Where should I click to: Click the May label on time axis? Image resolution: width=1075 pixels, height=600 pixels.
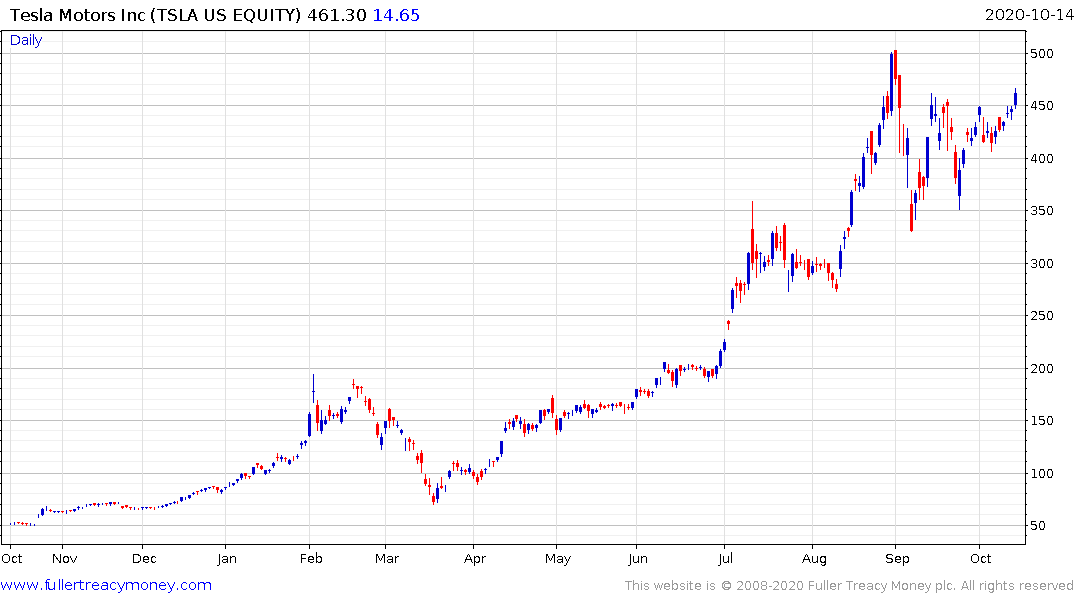557,558
